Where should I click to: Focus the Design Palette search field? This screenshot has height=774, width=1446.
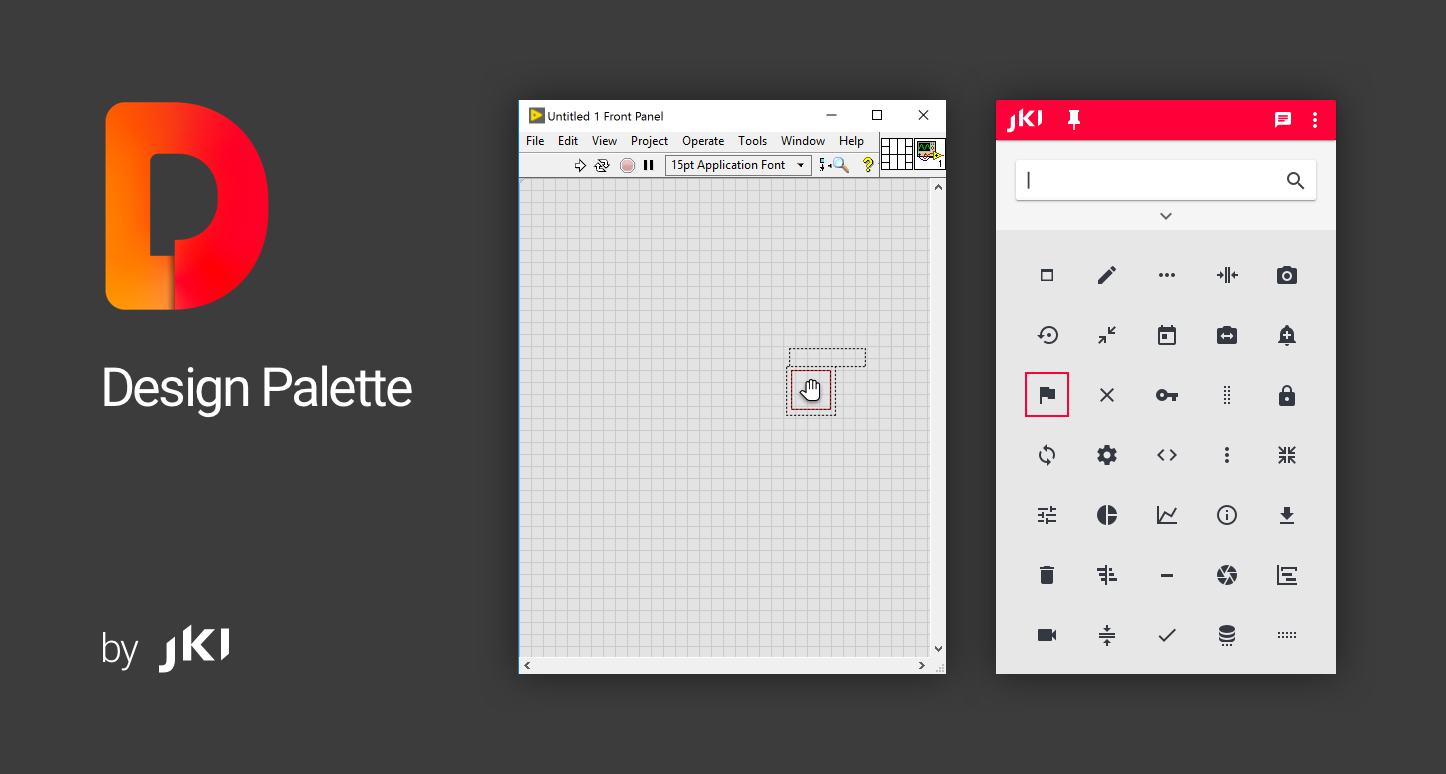coord(1166,180)
